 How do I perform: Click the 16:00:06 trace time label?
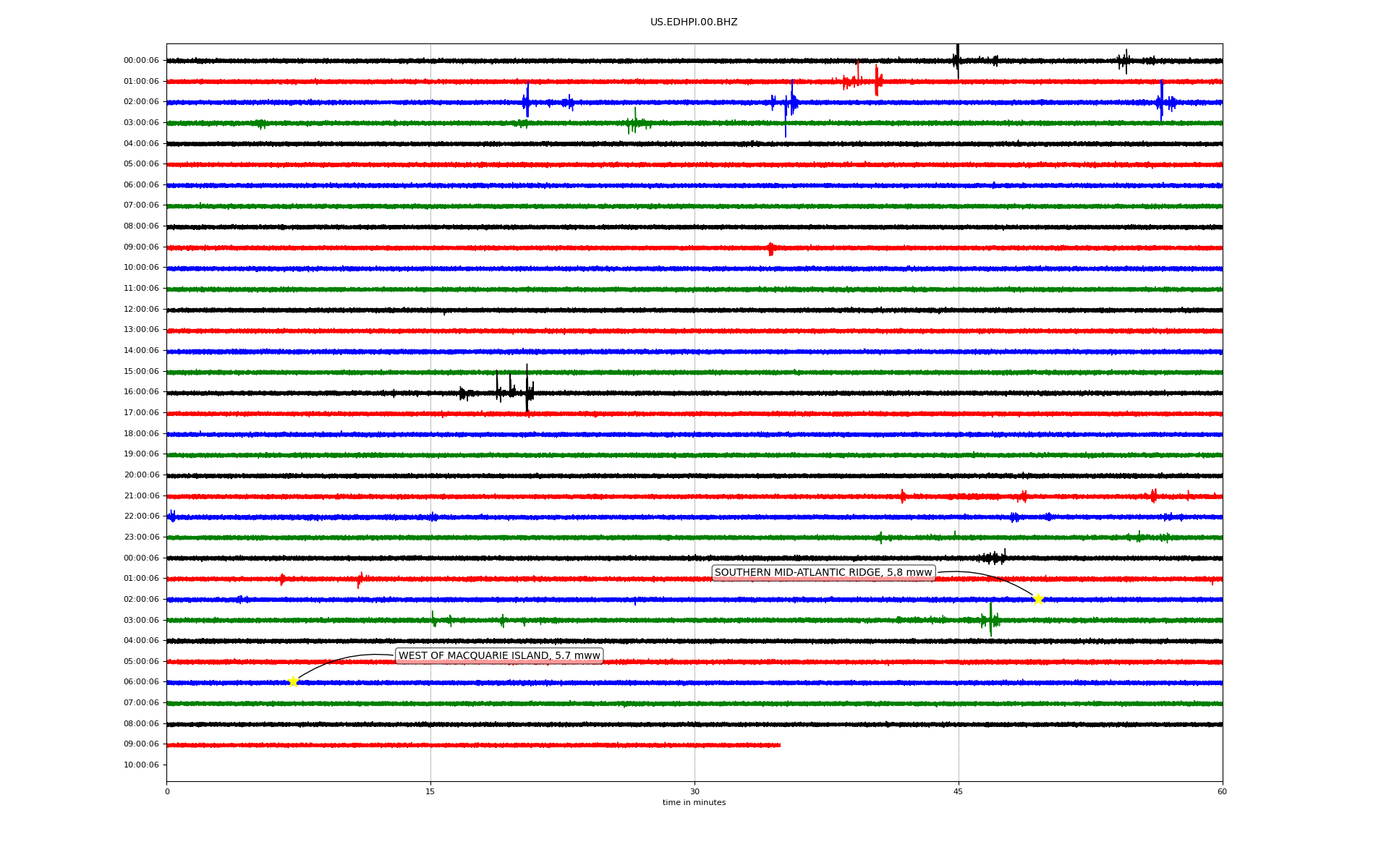[x=141, y=392]
